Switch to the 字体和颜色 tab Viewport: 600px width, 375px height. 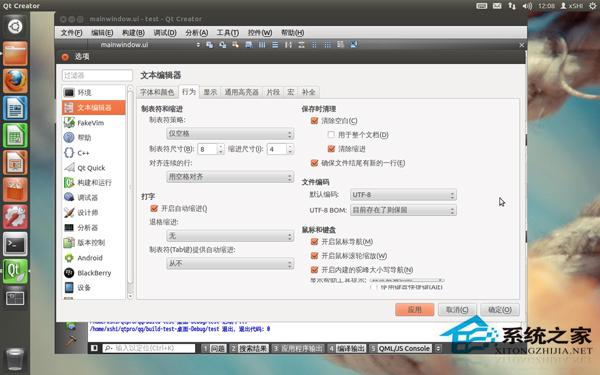[x=157, y=92]
